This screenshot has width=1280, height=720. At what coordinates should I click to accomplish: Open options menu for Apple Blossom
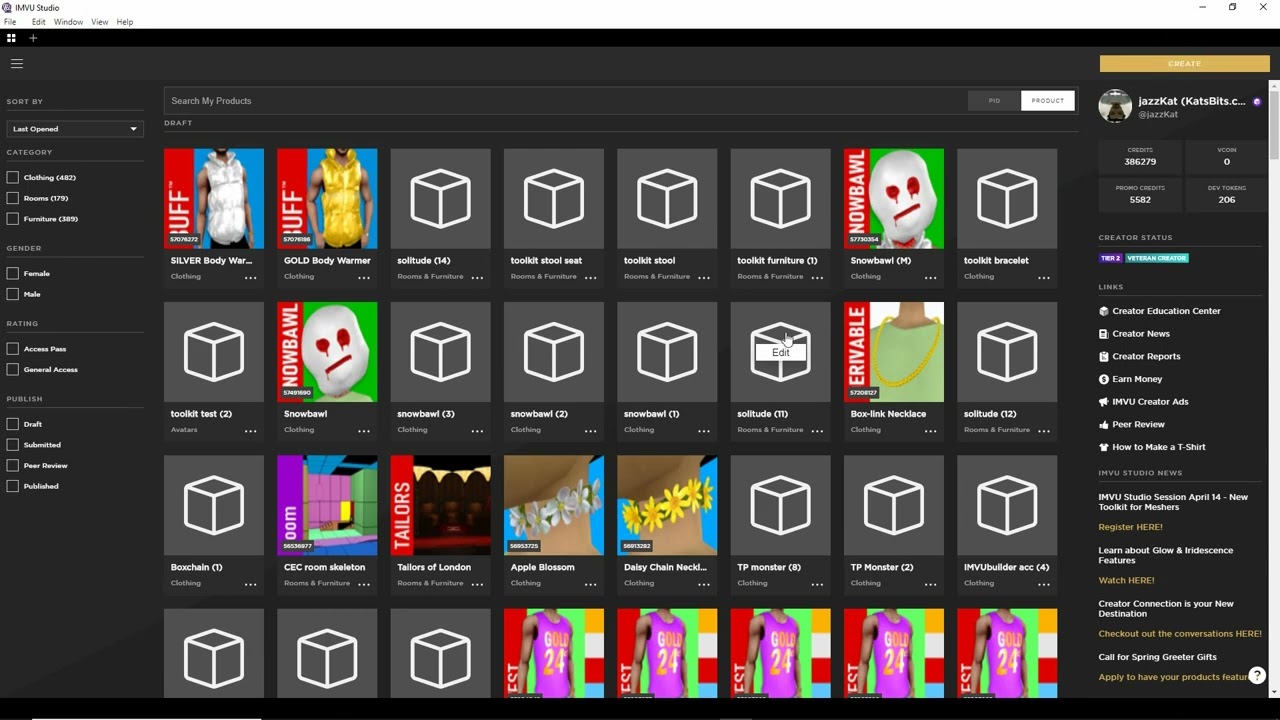click(x=590, y=584)
